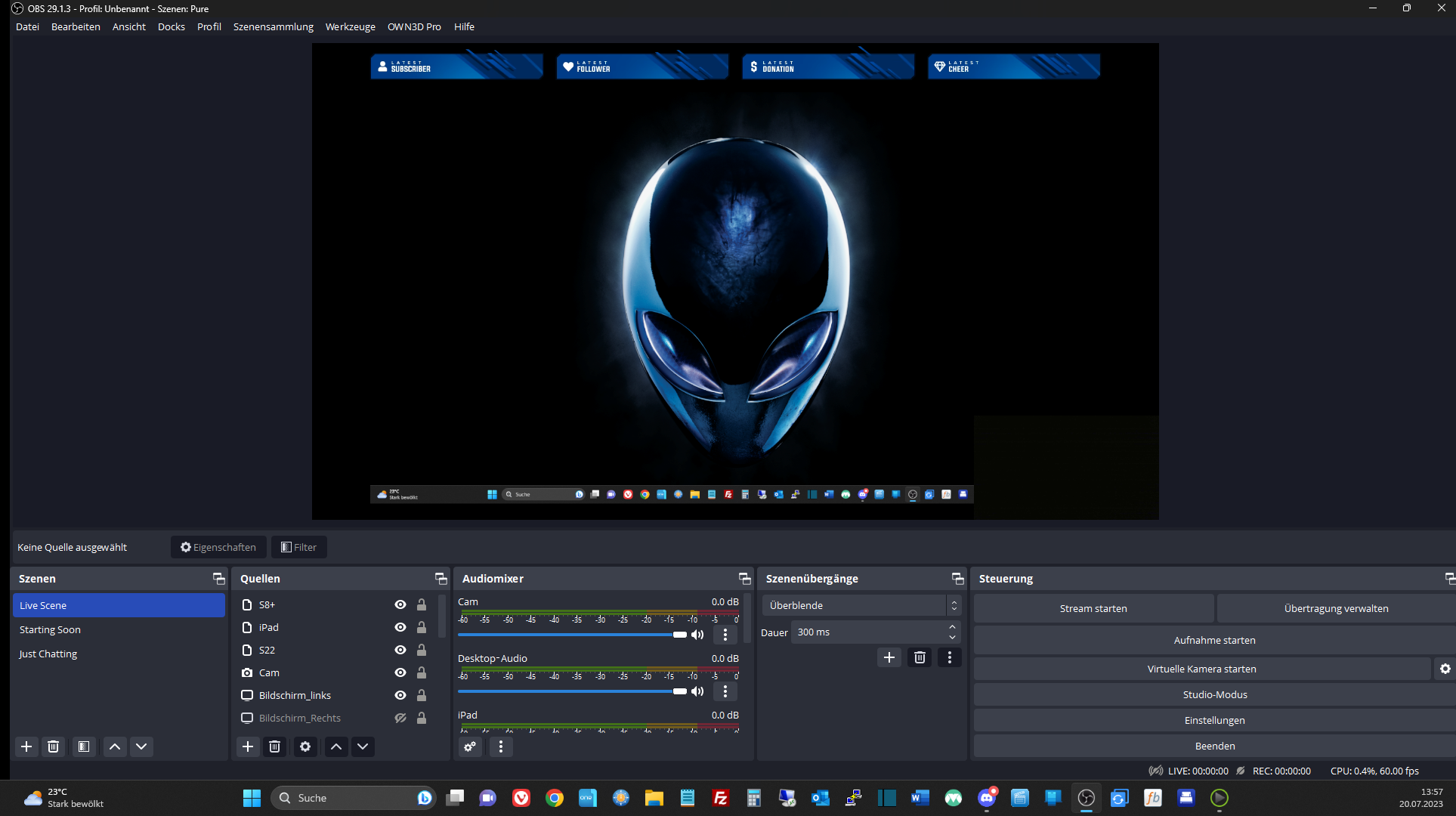Move scene down arrow in Szenen panel
Image resolution: width=1456 pixels, height=816 pixels.
(x=141, y=746)
